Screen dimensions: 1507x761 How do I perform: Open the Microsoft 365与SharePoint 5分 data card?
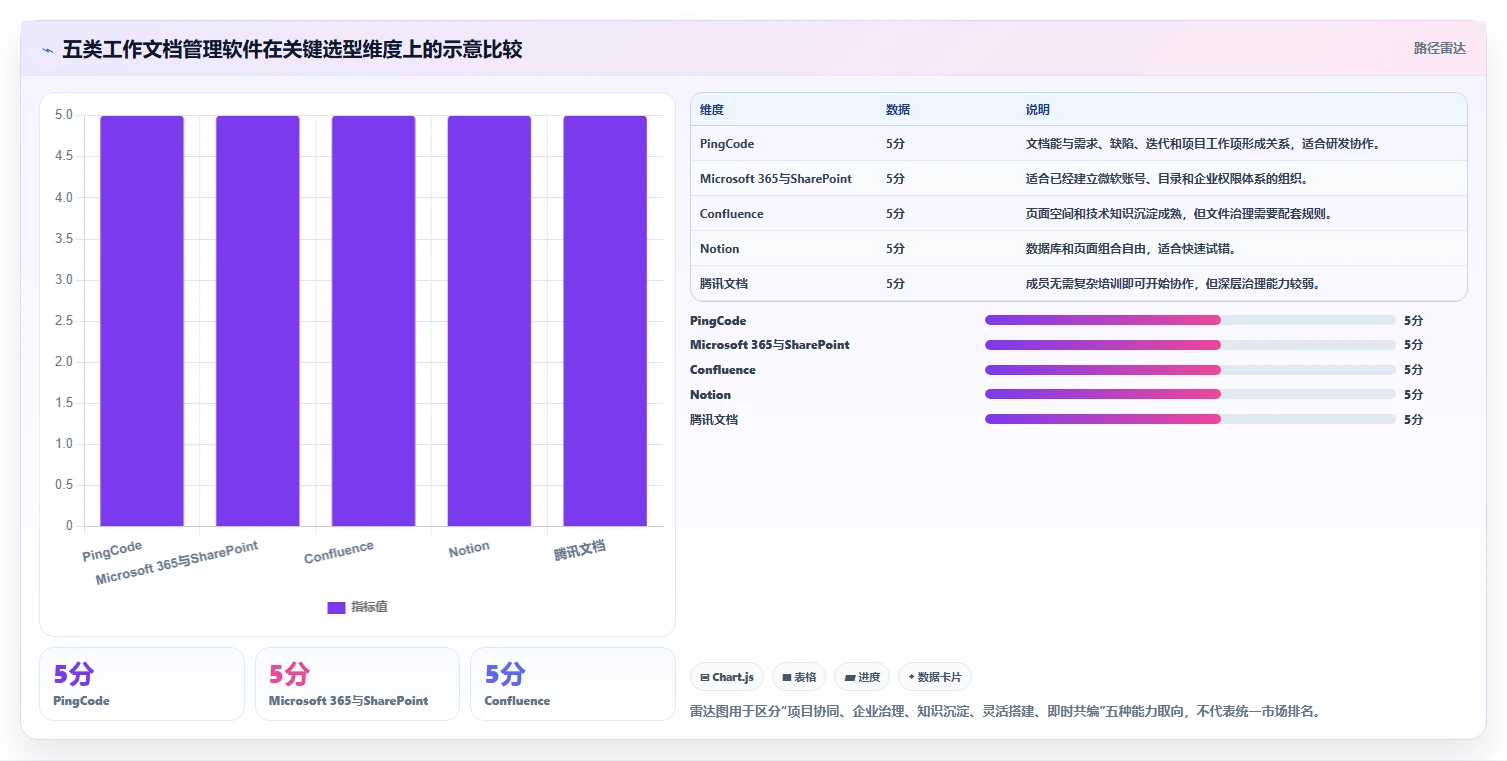357,684
